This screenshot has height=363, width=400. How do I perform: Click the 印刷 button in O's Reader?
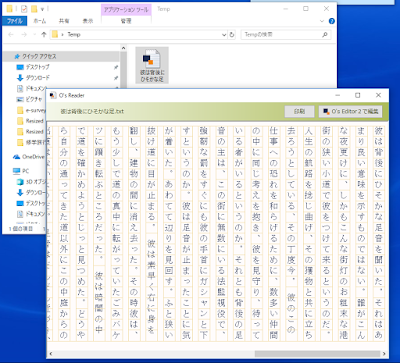click(299, 112)
